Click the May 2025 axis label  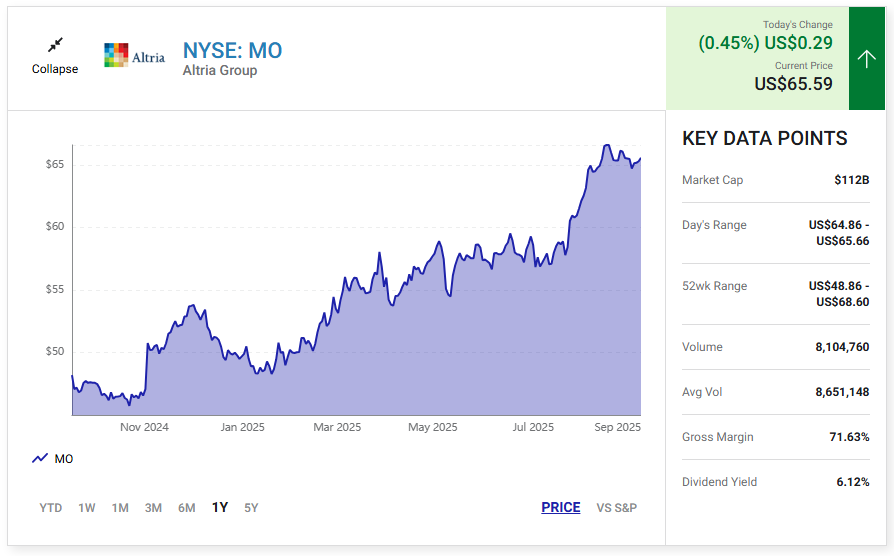point(433,427)
